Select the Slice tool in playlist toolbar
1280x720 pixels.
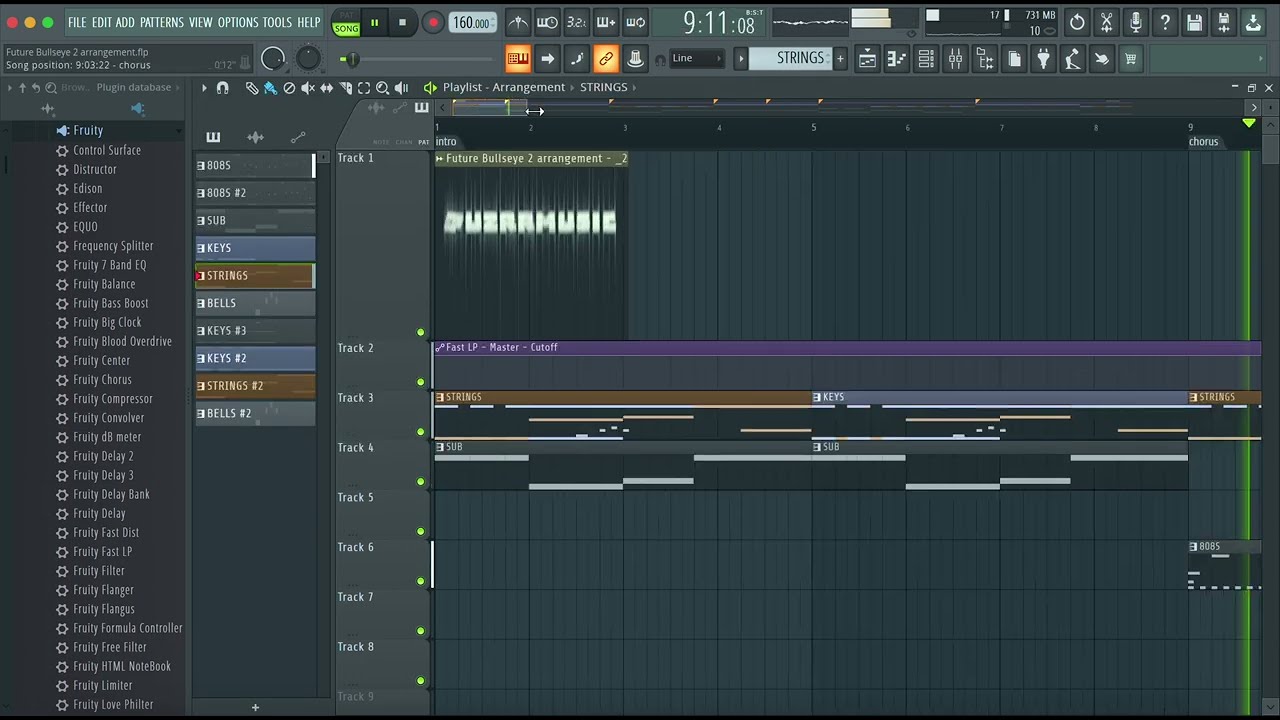coord(345,88)
